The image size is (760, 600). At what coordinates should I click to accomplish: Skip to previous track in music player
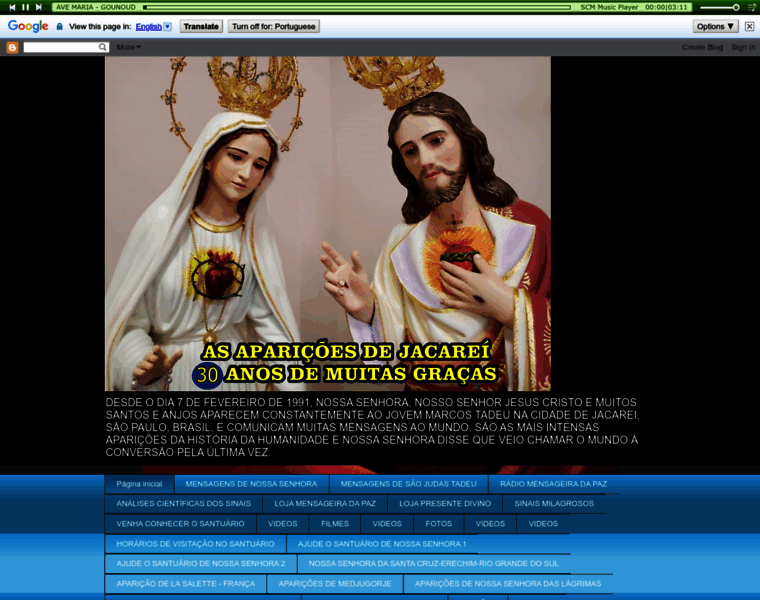coord(12,7)
